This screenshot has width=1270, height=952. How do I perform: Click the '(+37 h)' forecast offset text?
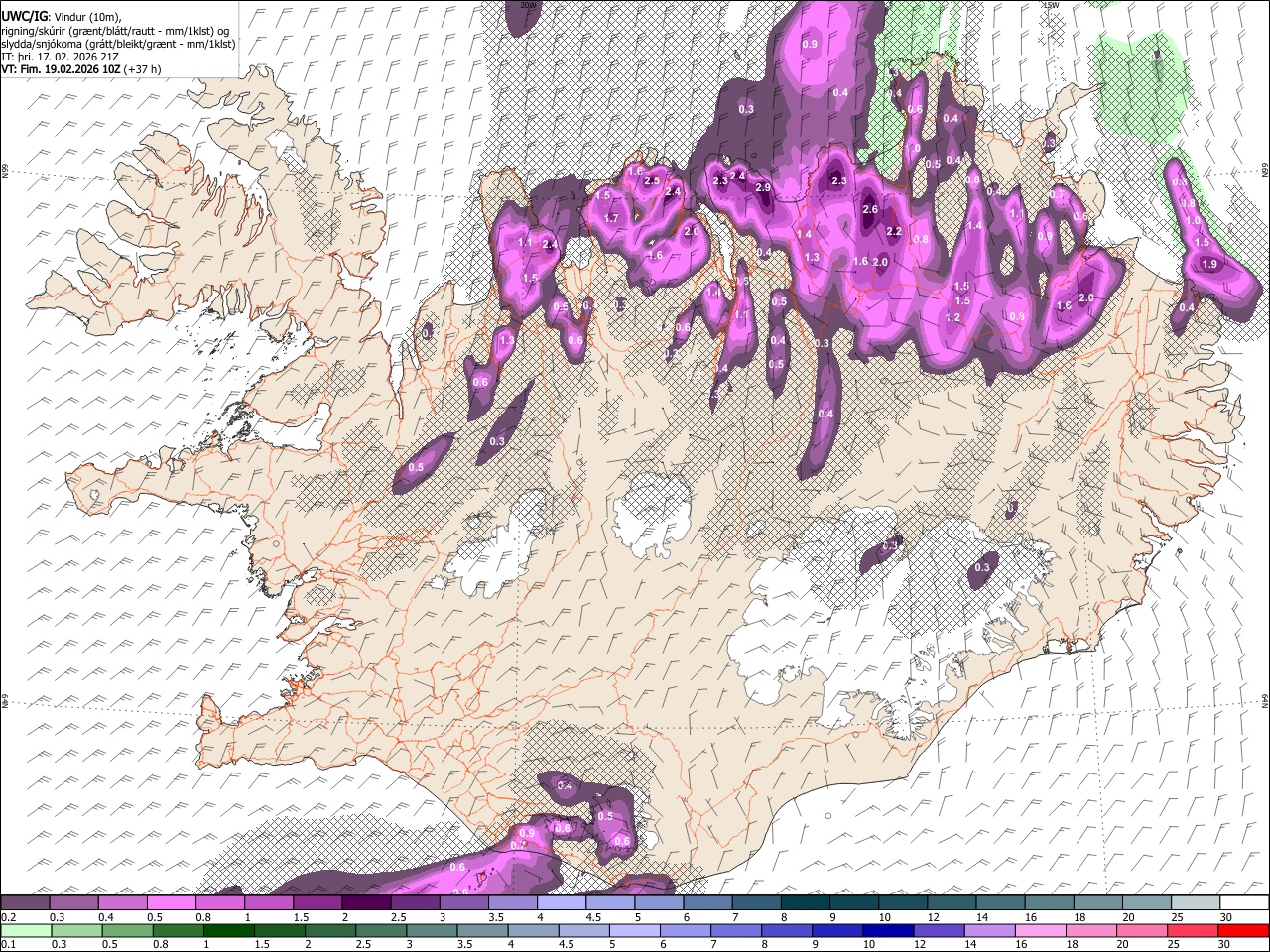coord(143,69)
